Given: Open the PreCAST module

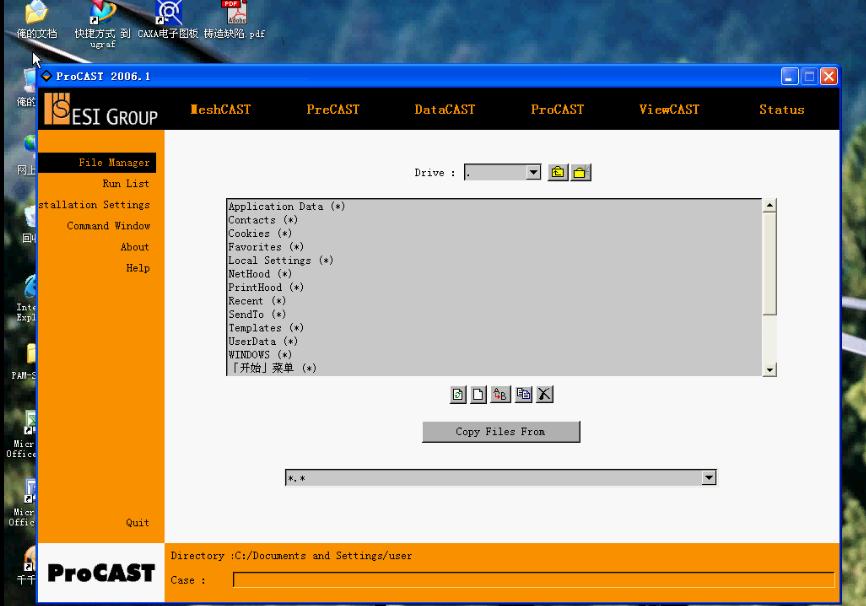Looking at the screenshot, I should [x=333, y=109].
